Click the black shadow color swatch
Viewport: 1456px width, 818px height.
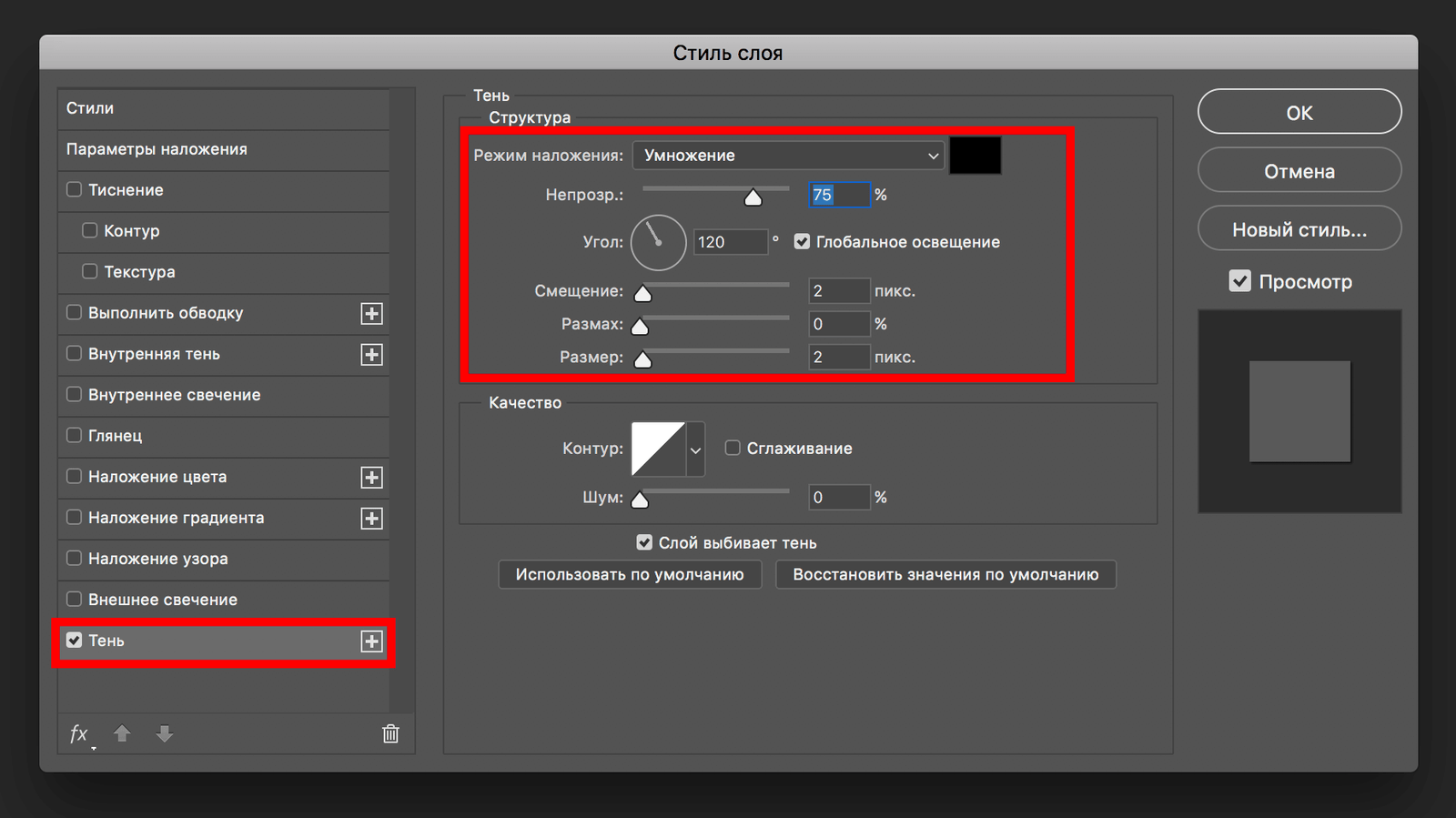(975, 156)
